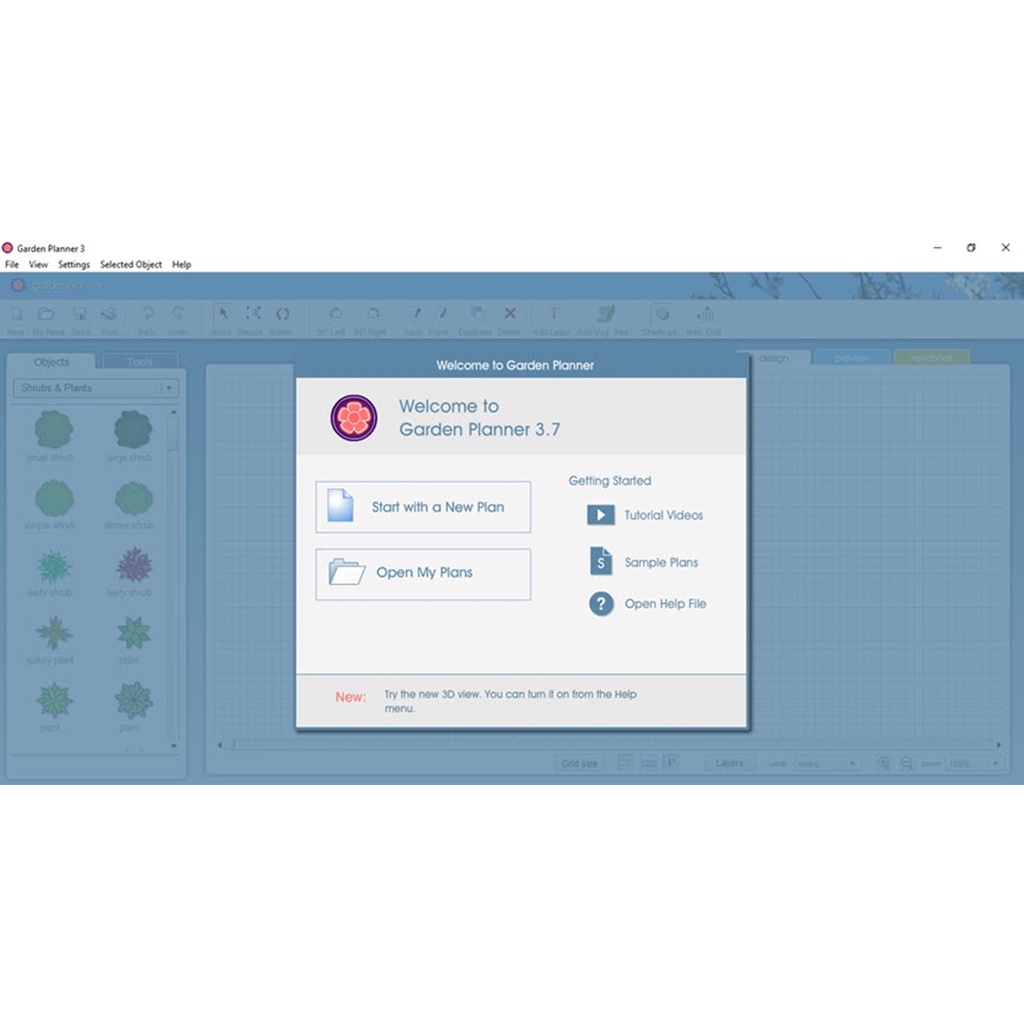
Task: Toggle the P button beside Grid size
Action: [671, 763]
